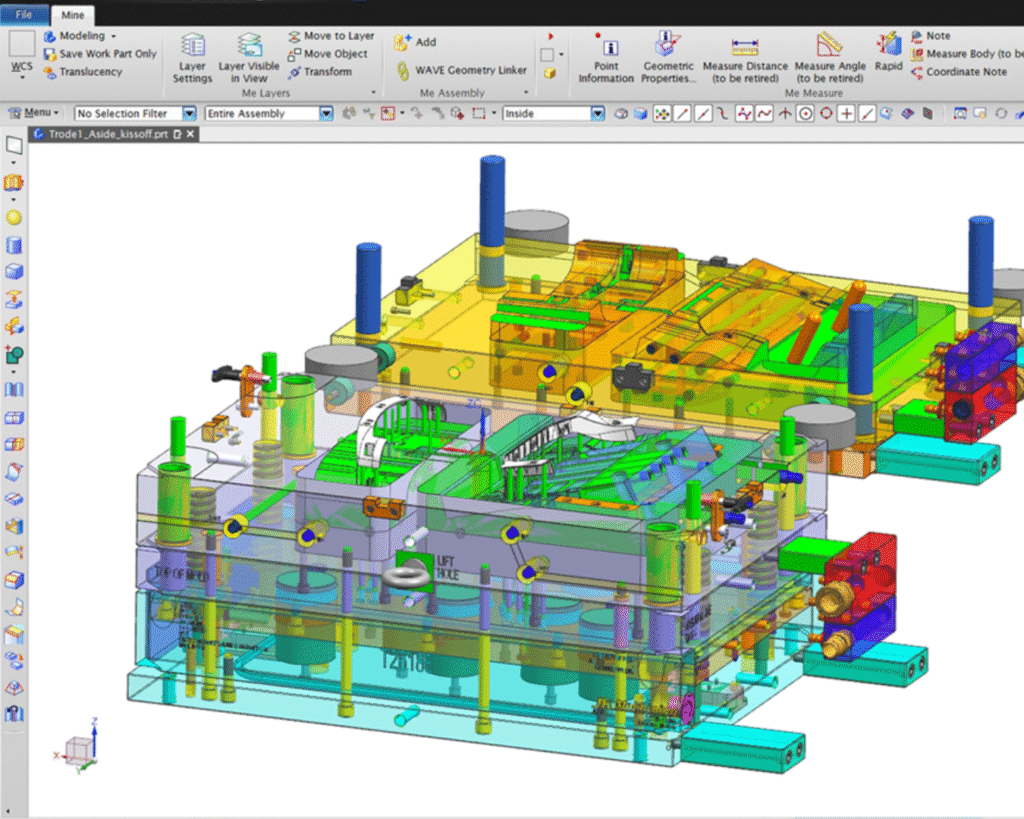Toggle arc center snap point button

tap(805, 114)
